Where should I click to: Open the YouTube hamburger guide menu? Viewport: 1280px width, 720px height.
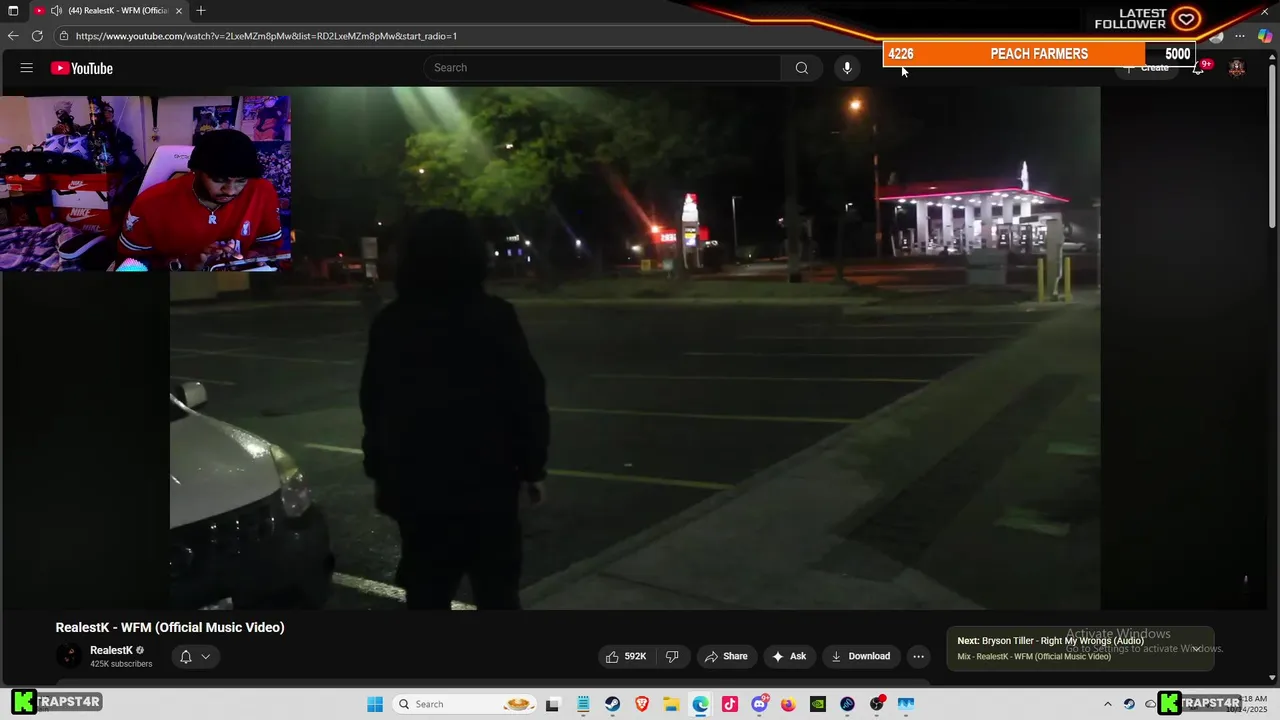click(27, 68)
